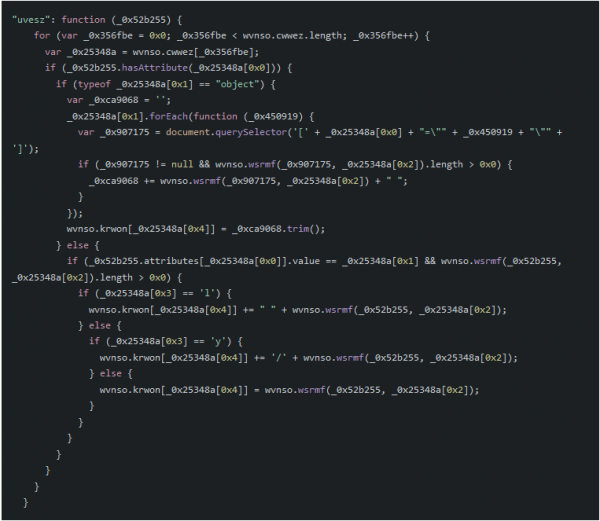Click the for keyword
This screenshot has height=521, width=600.
[42, 36]
